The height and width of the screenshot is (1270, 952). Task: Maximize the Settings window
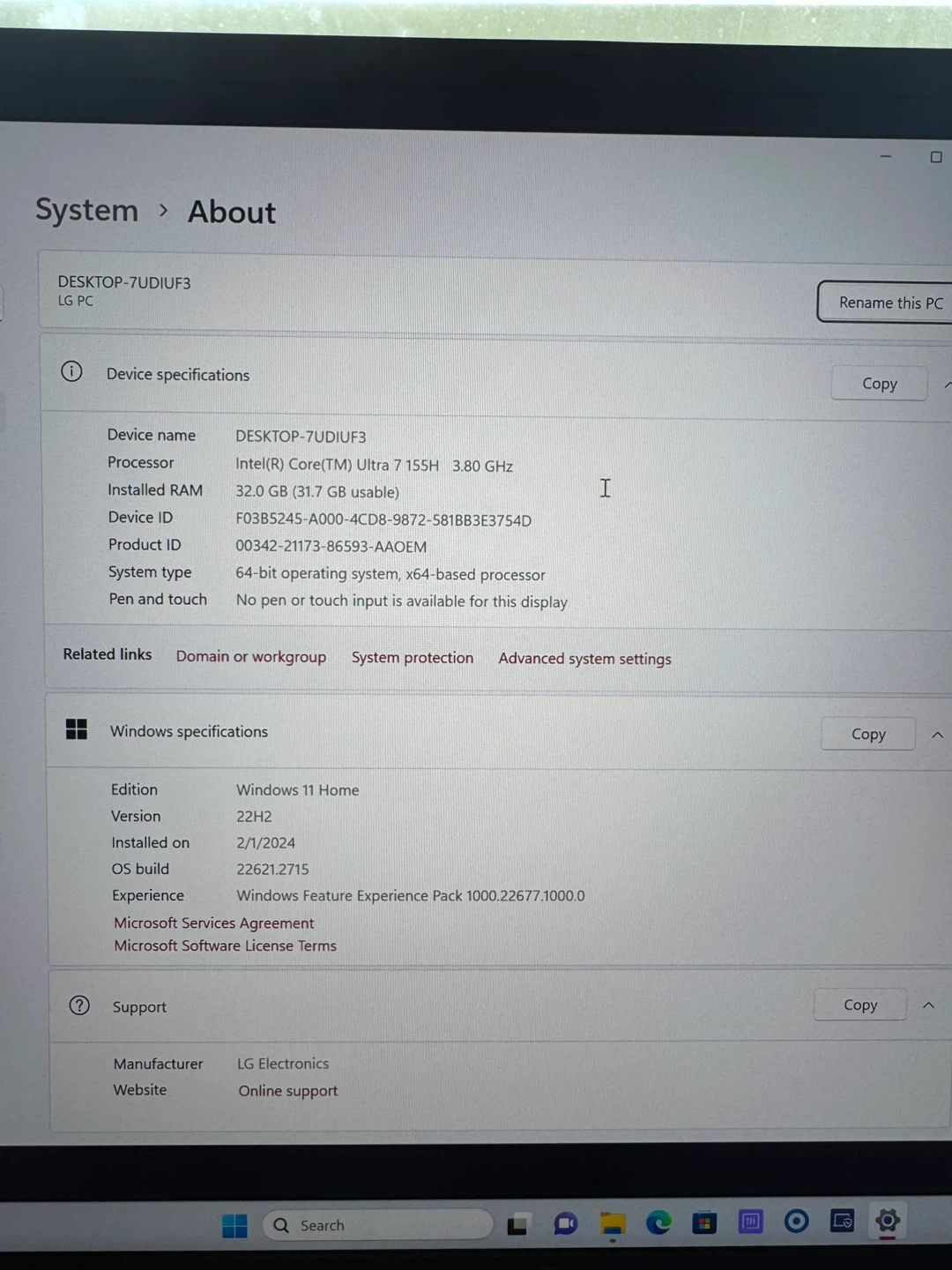point(936,157)
